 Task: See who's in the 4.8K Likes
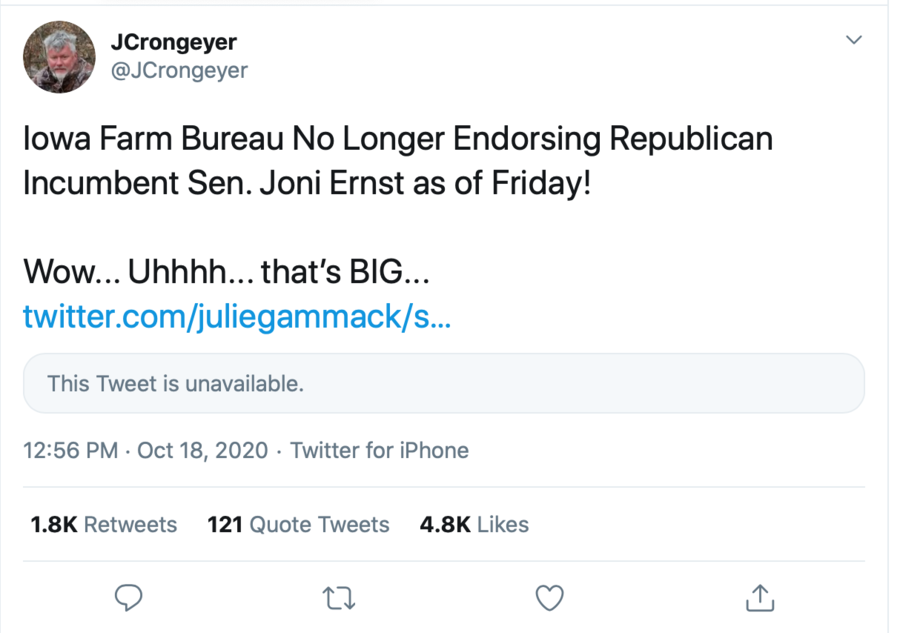click(x=474, y=524)
